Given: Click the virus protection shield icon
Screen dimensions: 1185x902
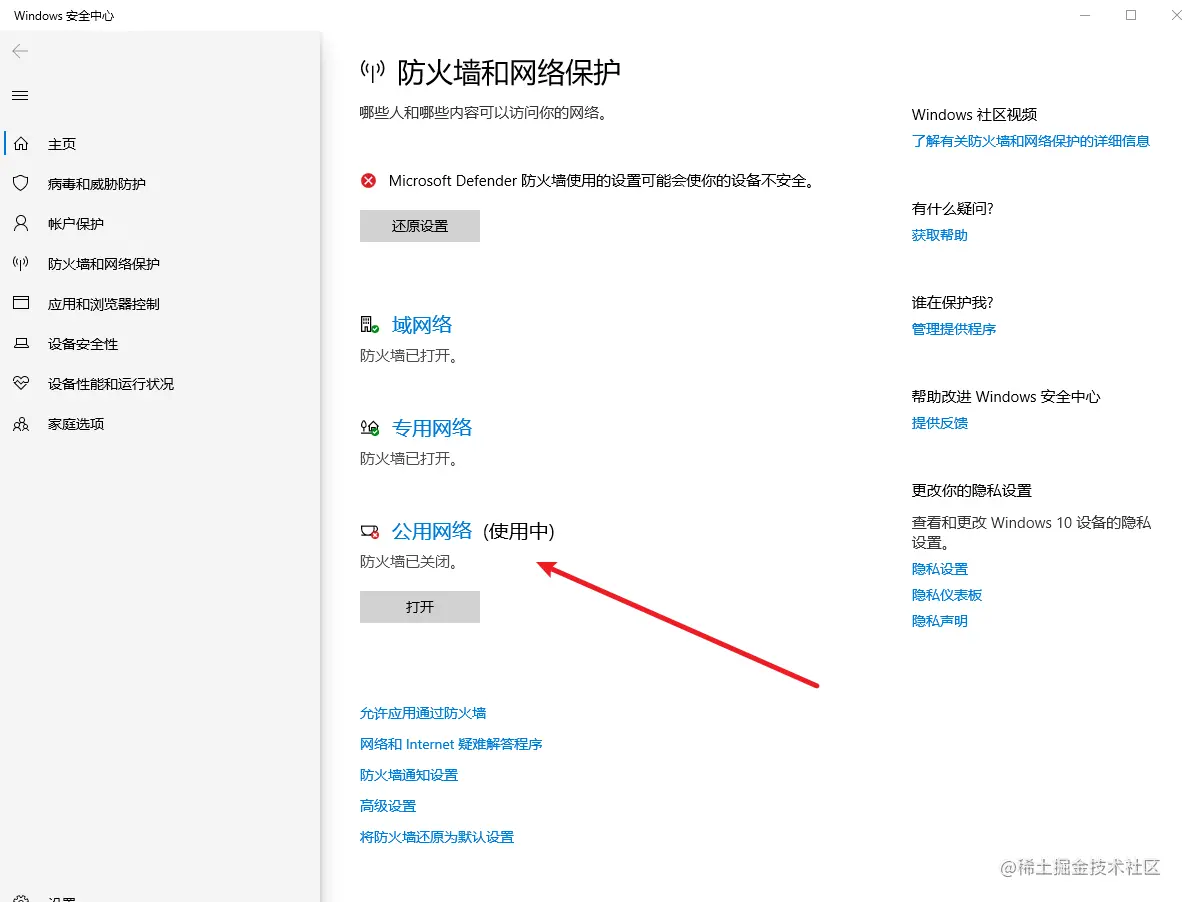Looking at the screenshot, I should 21,184.
